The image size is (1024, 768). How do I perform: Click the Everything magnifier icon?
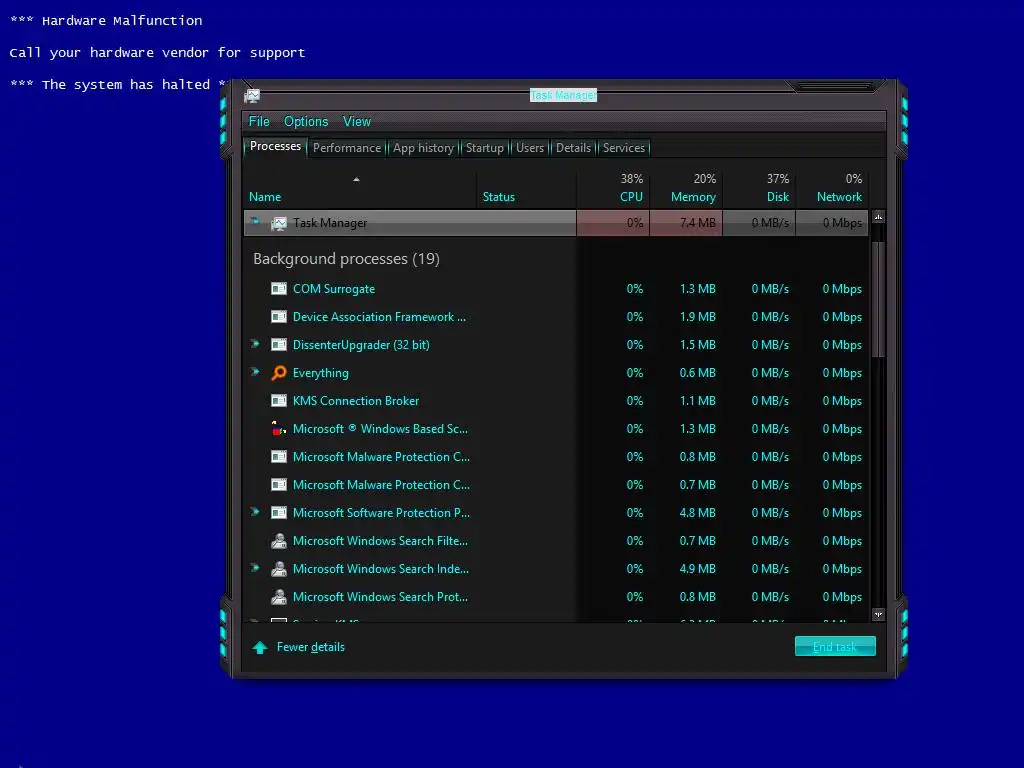[279, 373]
